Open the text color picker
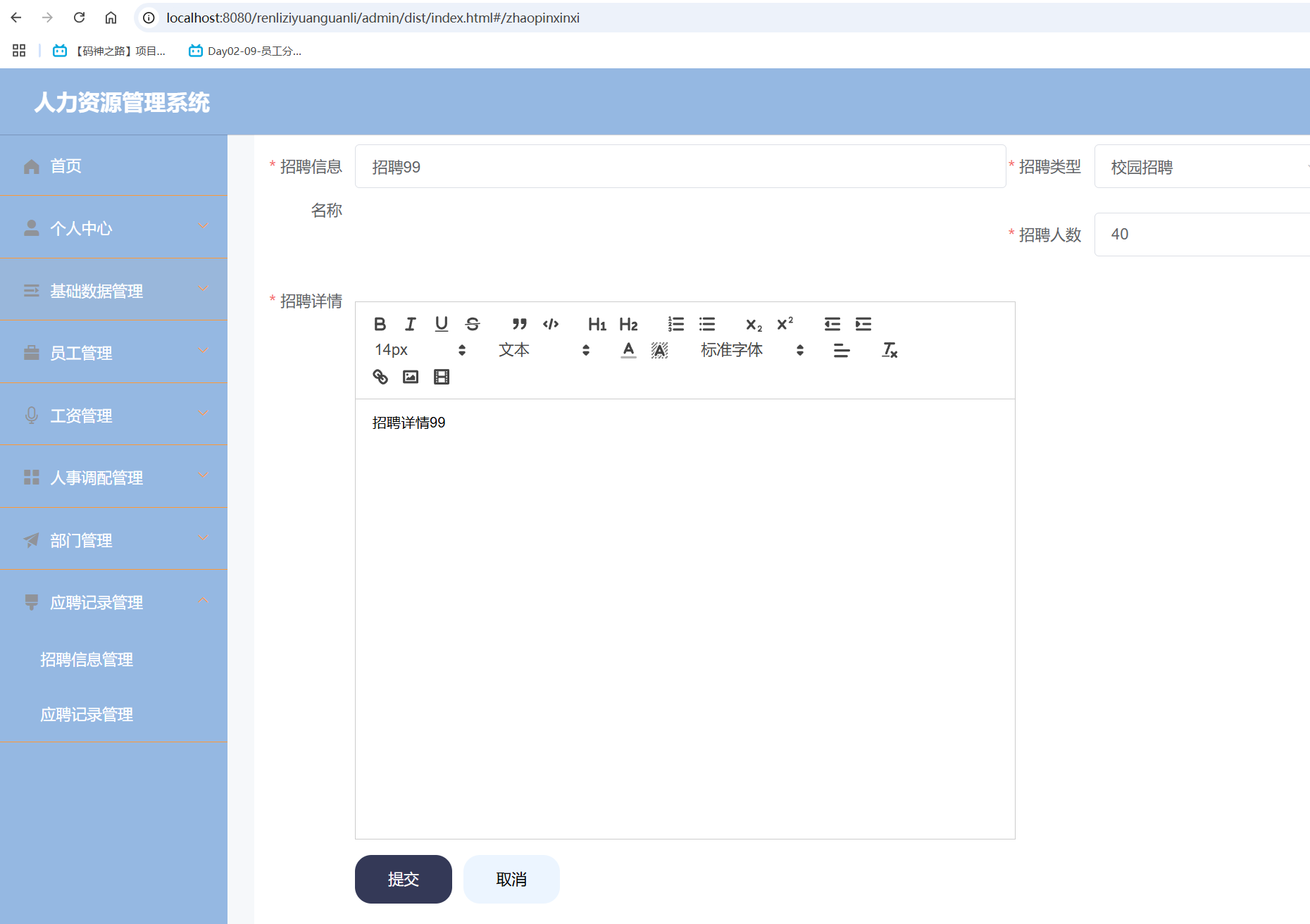 coord(628,350)
